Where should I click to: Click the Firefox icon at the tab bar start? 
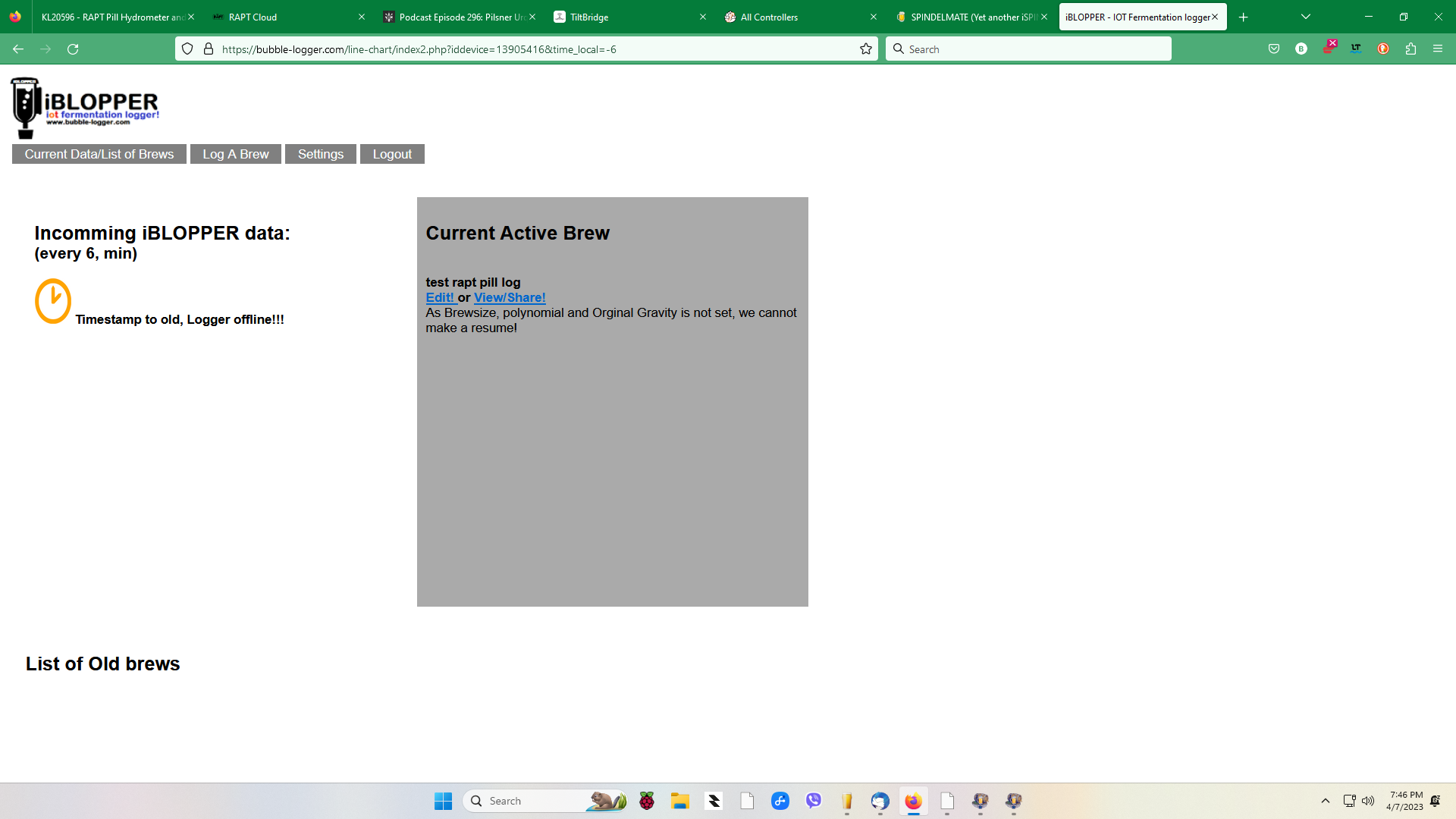(15, 17)
